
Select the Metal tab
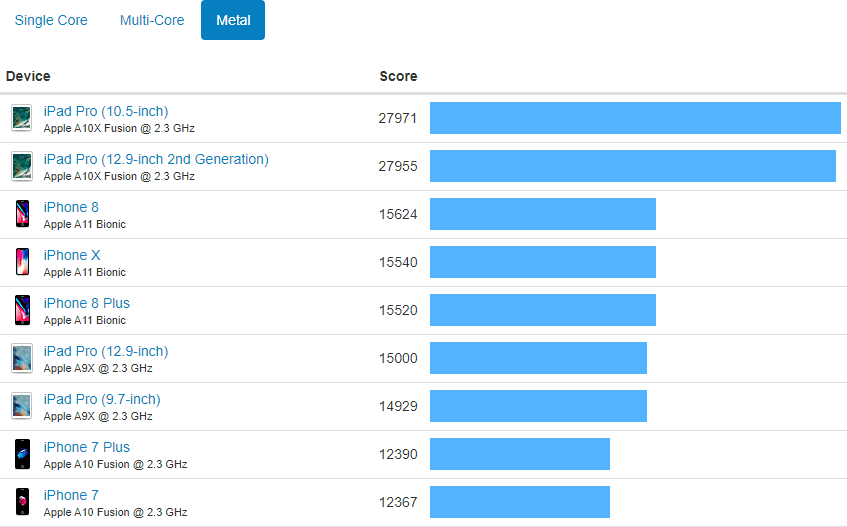pos(233,20)
